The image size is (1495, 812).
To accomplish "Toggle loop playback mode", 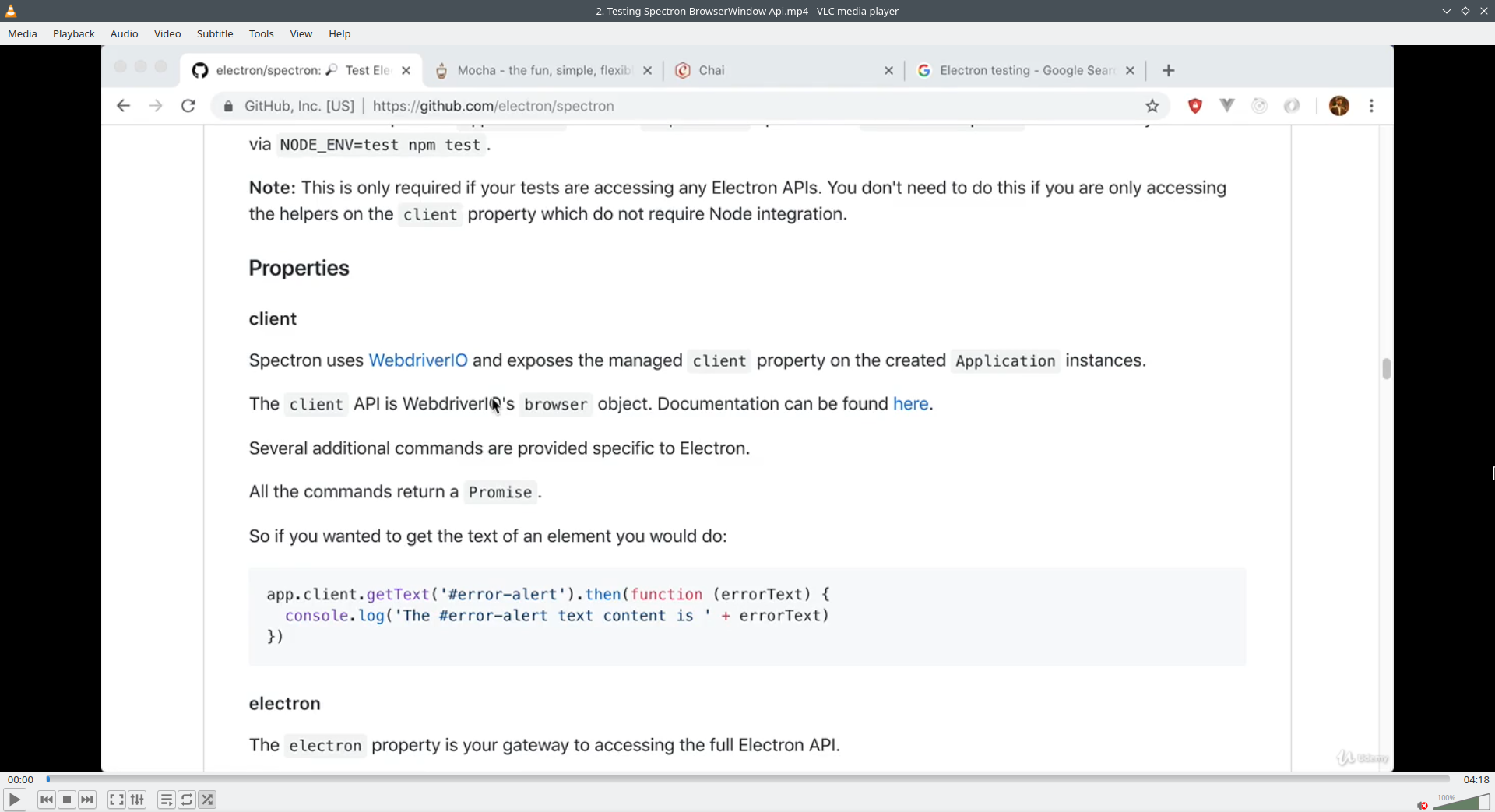I will [x=187, y=800].
